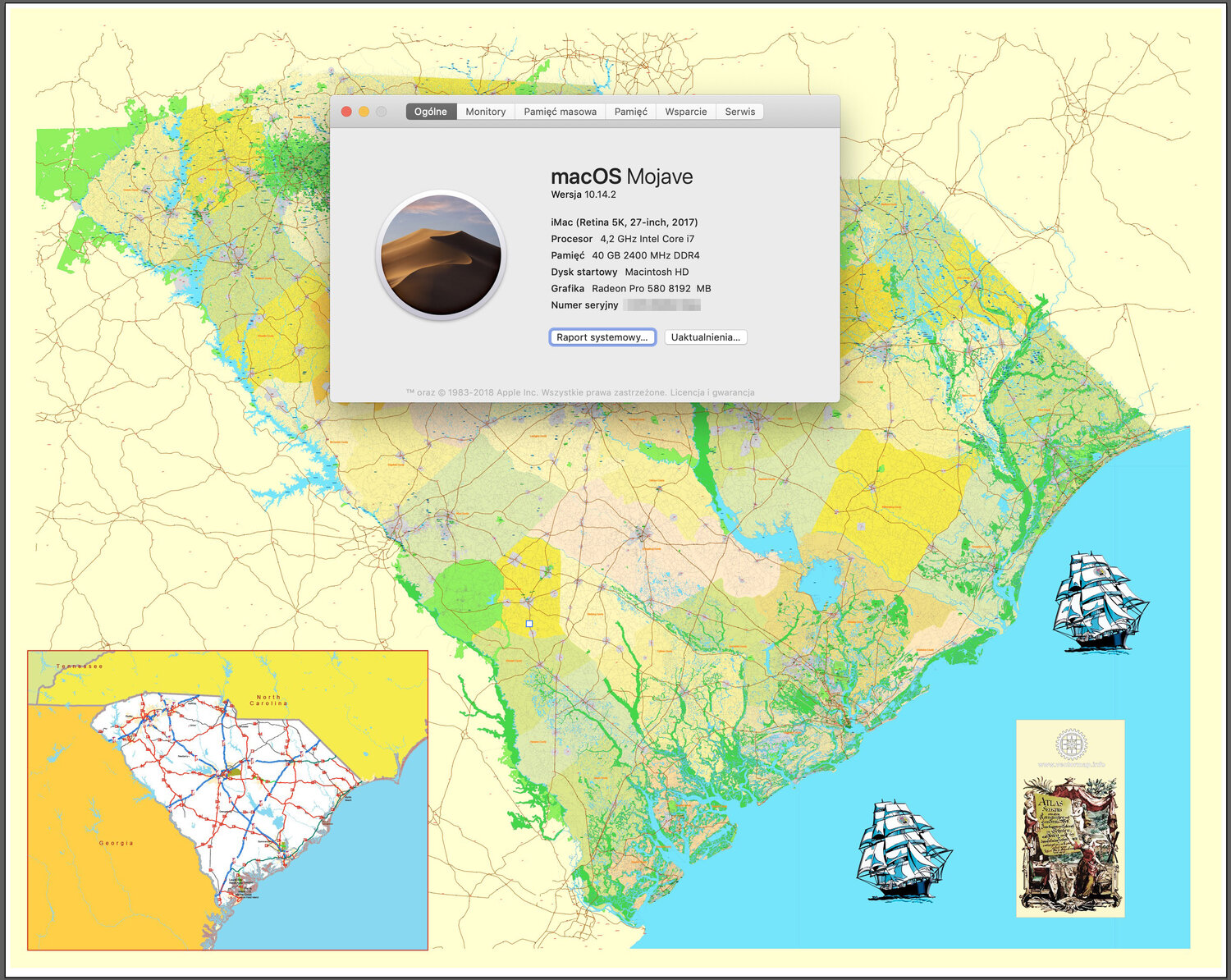Image resolution: width=1231 pixels, height=980 pixels.
Task: Click the Uaktualnienia... button
Action: (x=706, y=337)
